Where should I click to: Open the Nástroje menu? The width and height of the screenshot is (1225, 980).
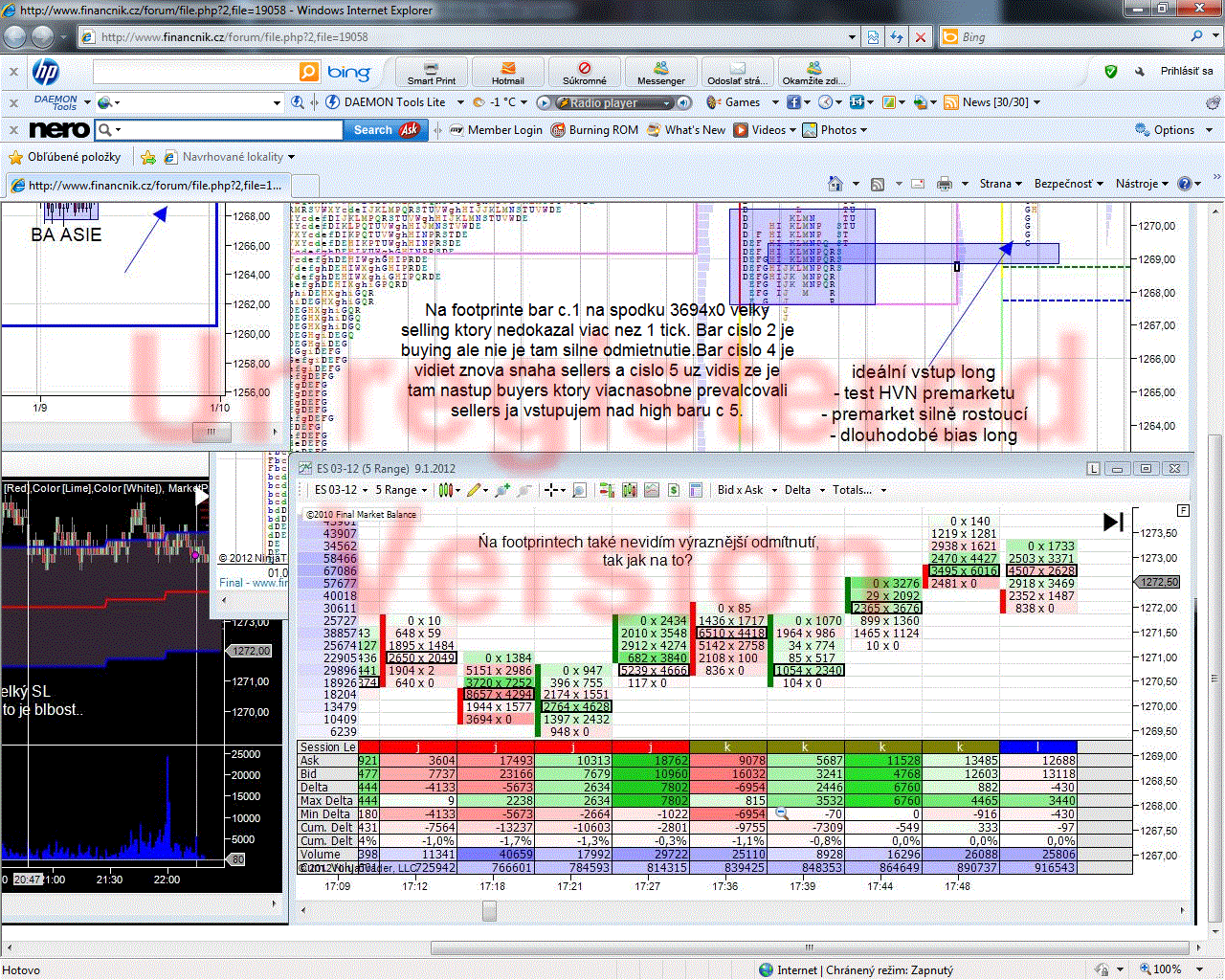1141,184
